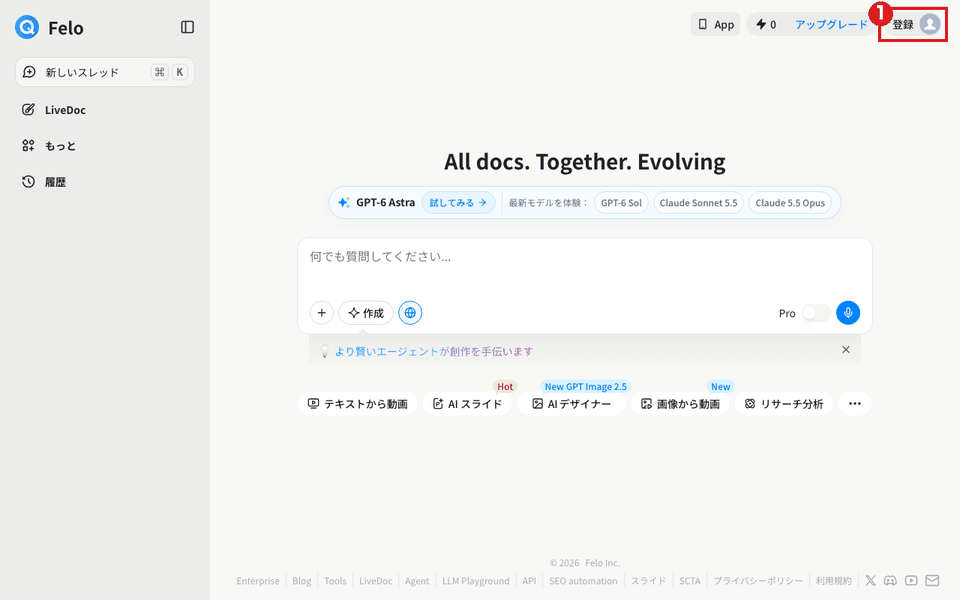The width and height of the screenshot is (960, 600).
Task: Click the lightning credits counter
Action: [x=766, y=24]
